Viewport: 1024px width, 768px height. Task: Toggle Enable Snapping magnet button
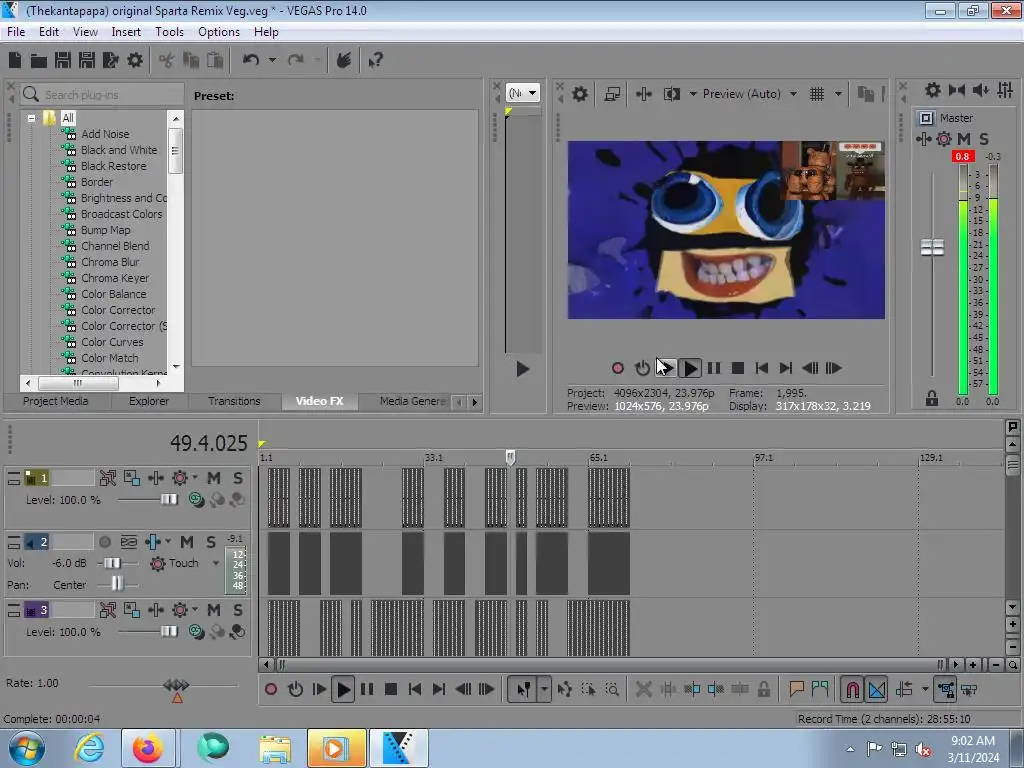click(853, 689)
